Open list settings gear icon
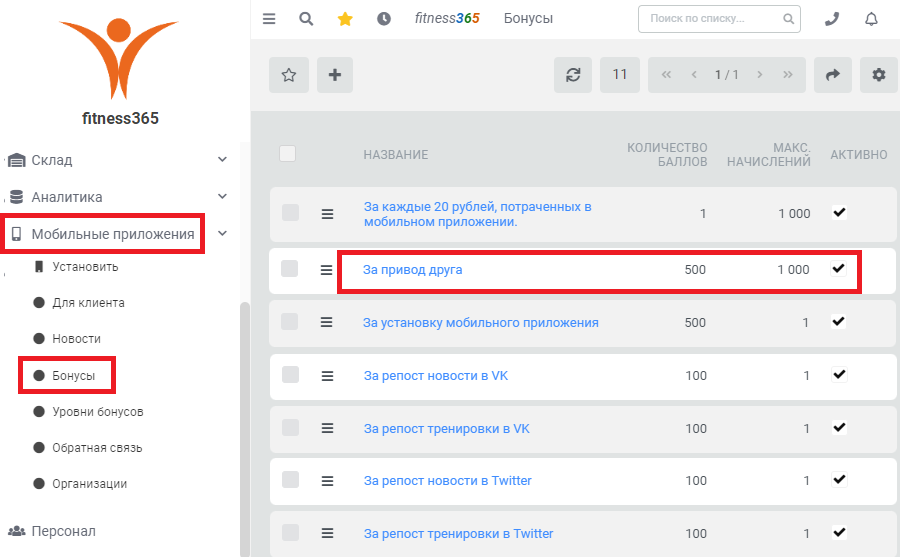The width and height of the screenshot is (900, 557). click(879, 75)
